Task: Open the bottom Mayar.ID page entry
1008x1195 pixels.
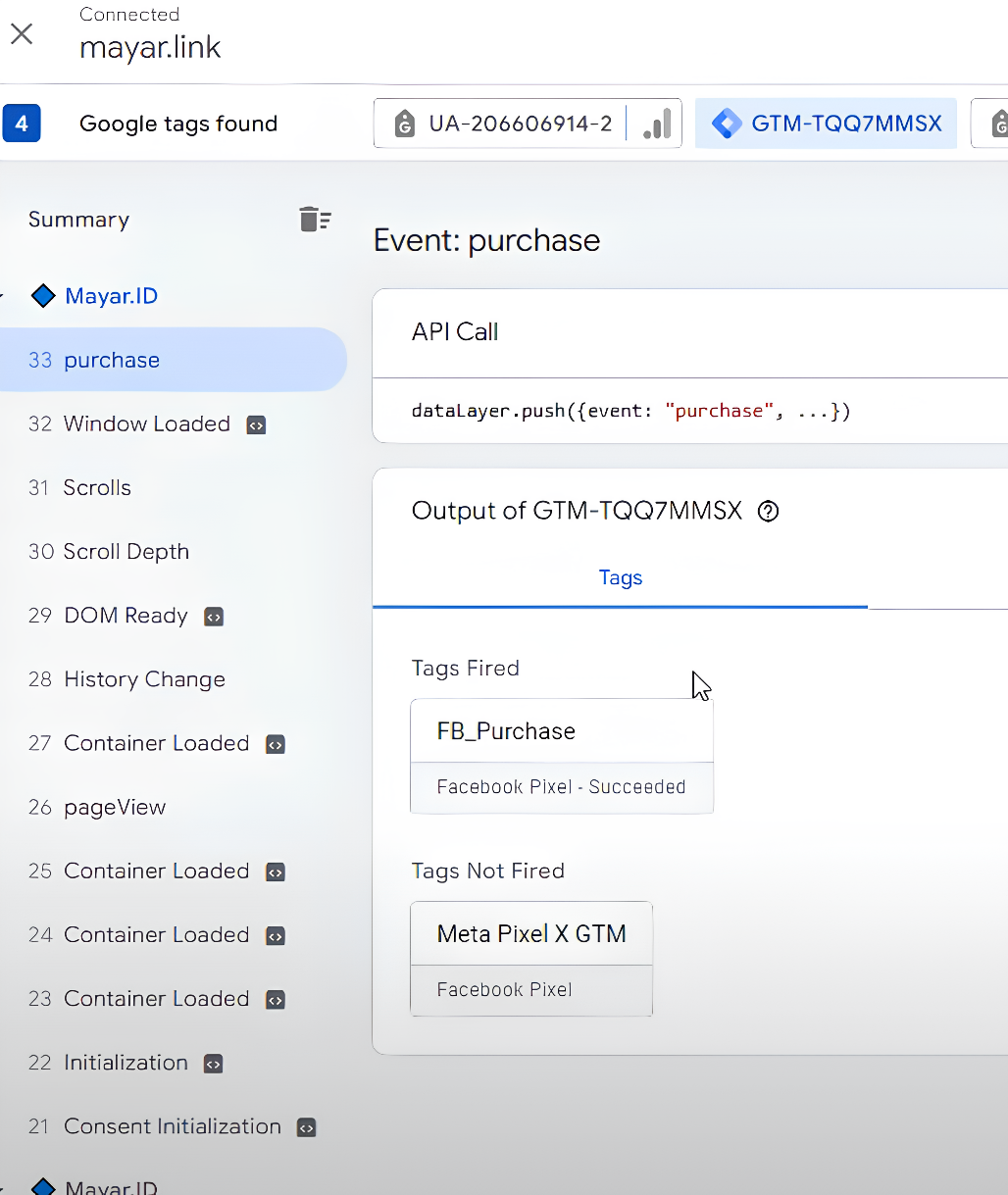Action: point(111,1187)
